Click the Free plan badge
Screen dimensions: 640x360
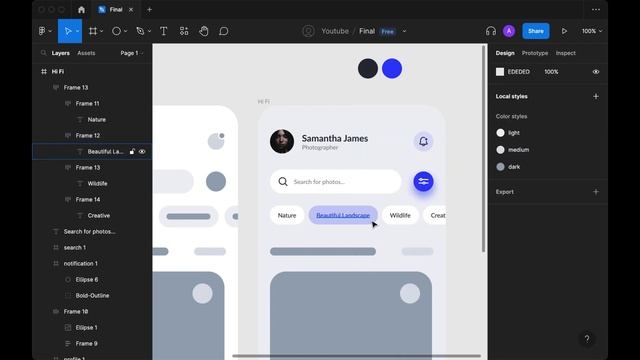(387, 31)
